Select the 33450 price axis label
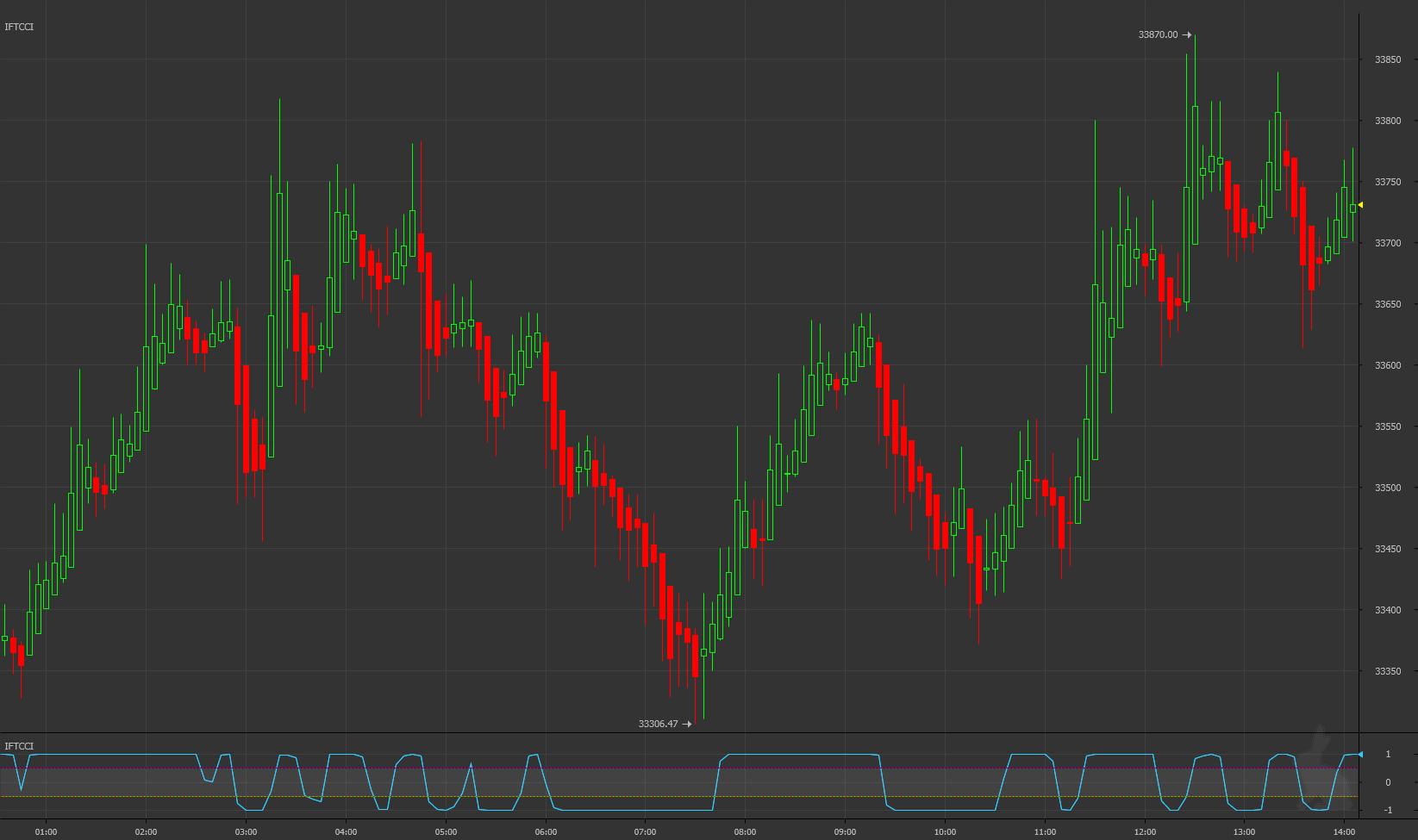 [1388, 549]
